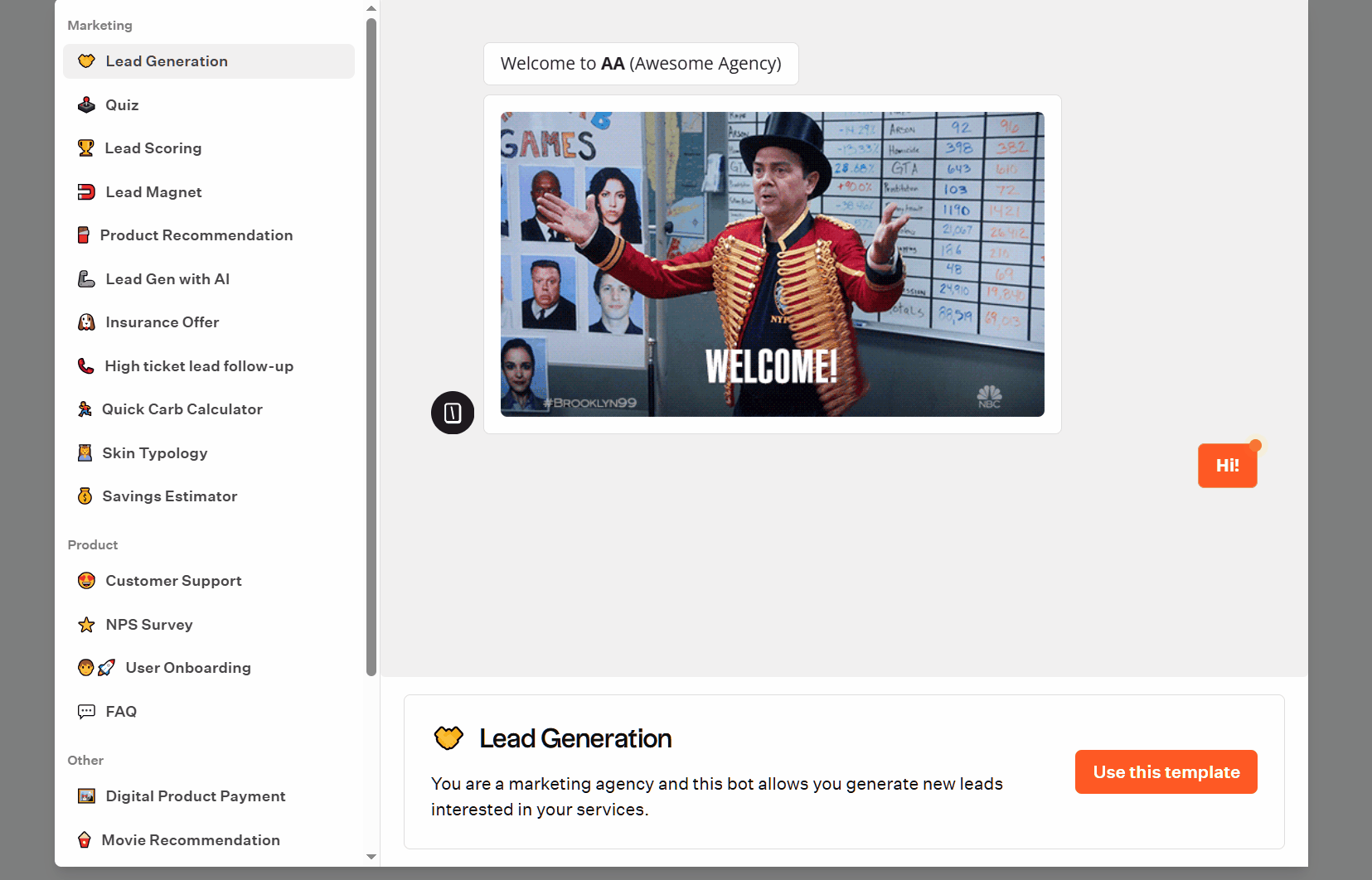Viewport: 1372px width, 880px height.
Task: Choose the Lead Scoring template
Action: [x=209, y=148]
